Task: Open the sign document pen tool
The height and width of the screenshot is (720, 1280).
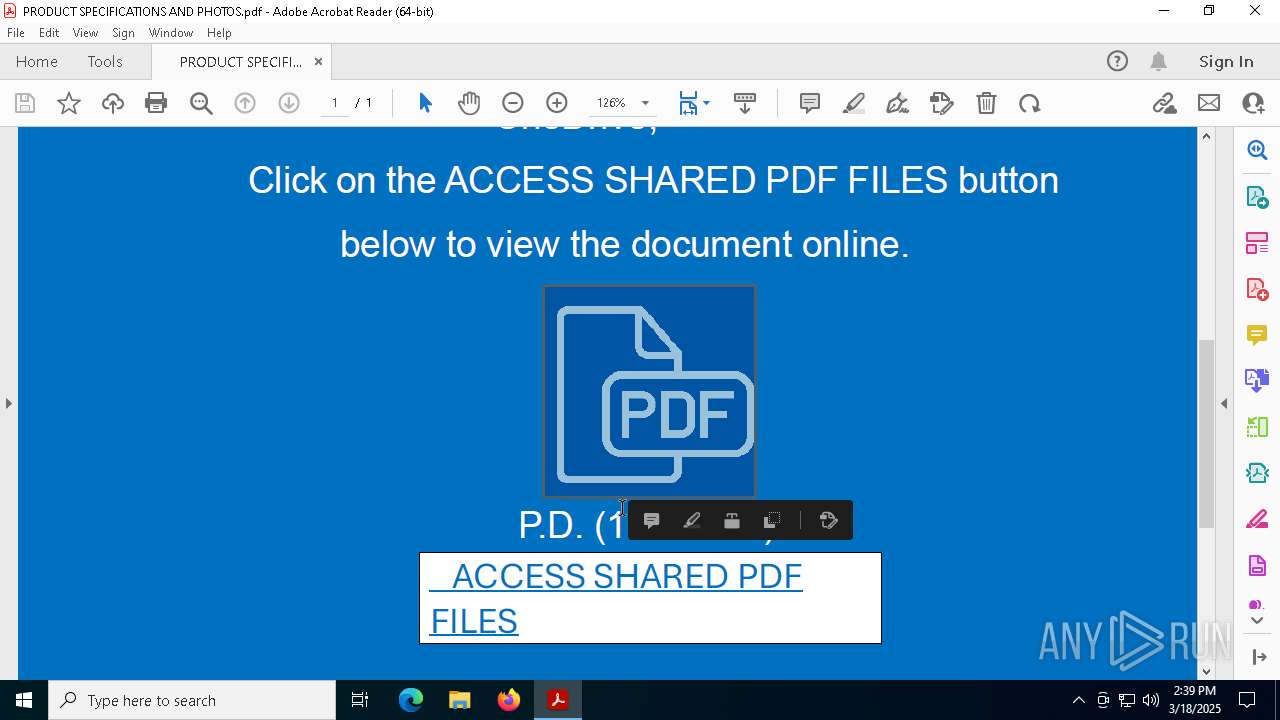Action: pyautogui.click(x=898, y=103)
